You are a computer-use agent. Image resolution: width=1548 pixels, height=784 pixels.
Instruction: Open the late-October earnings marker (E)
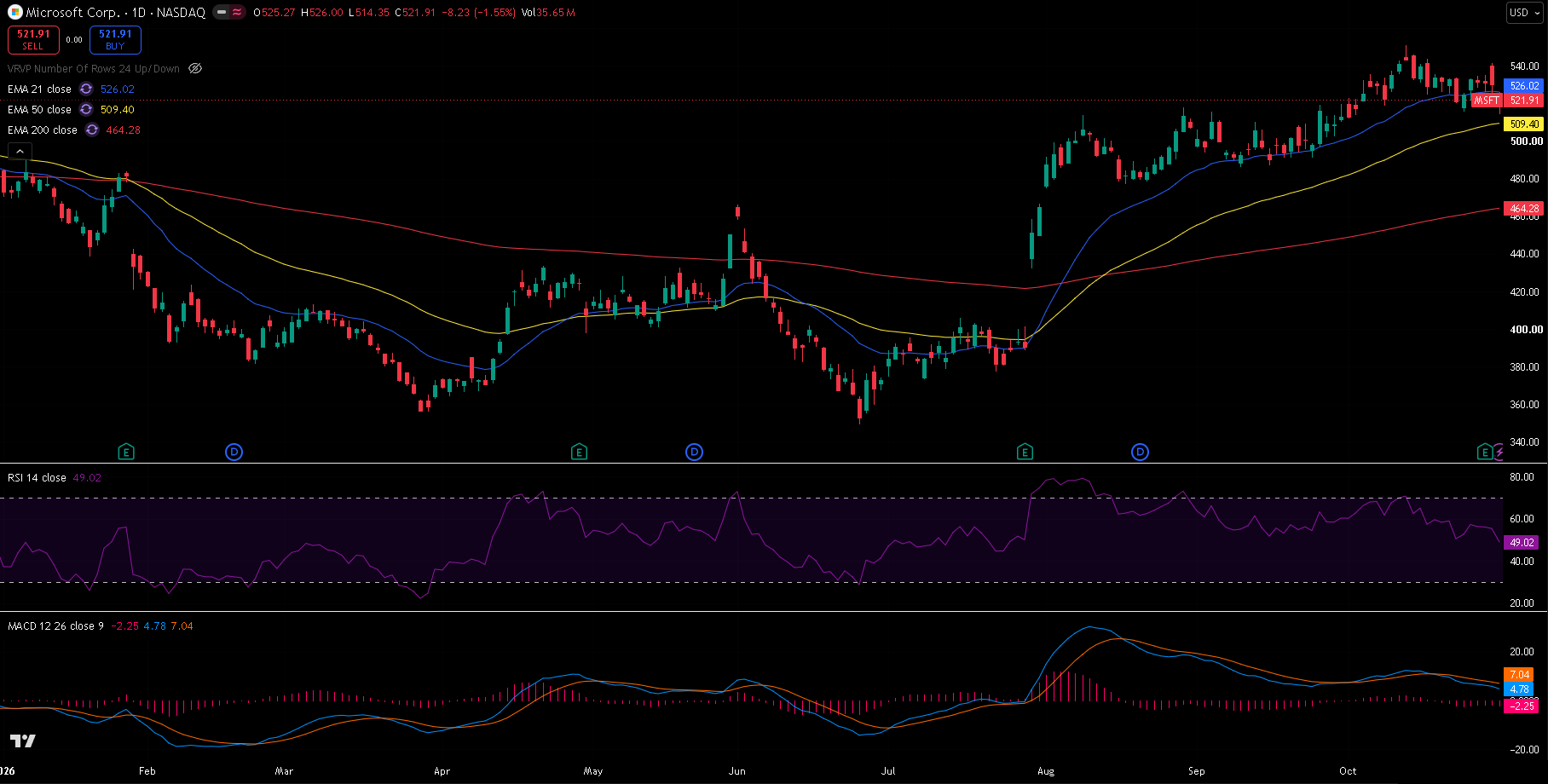coord(1485,452)
